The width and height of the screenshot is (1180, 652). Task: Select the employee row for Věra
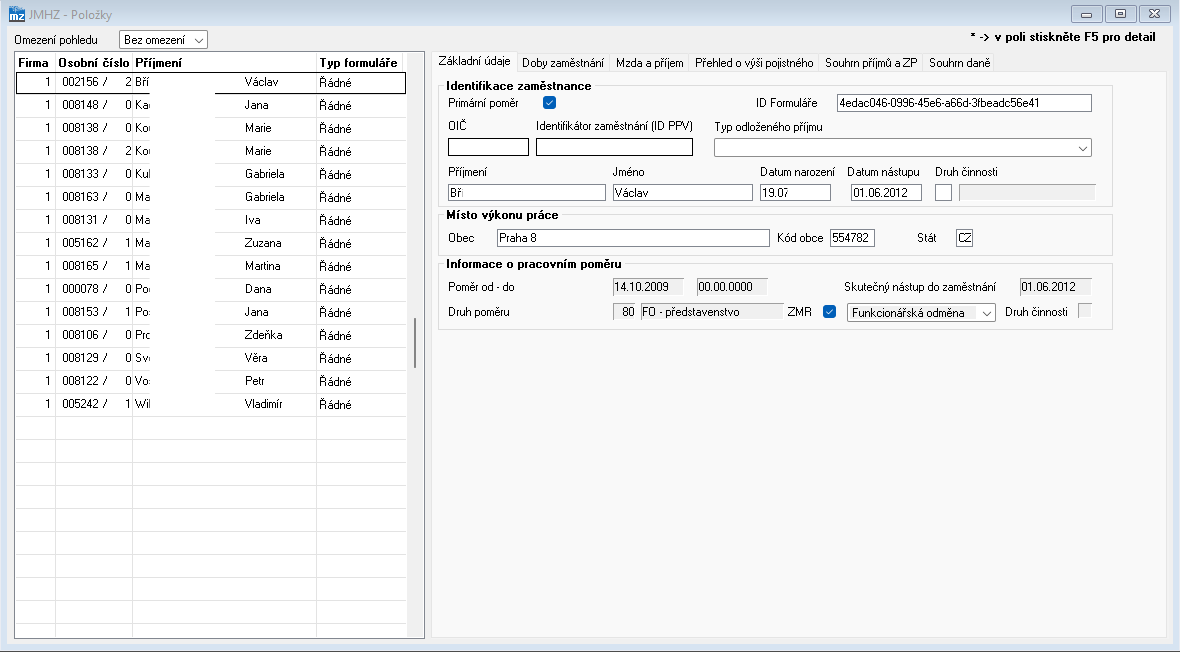coord(211,358)
